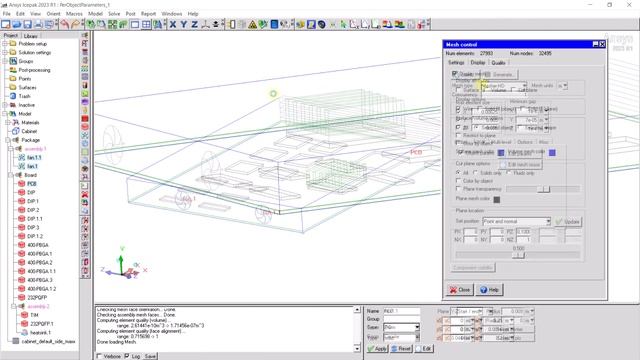Screen dimensions: 640x360
Task: Click the Name input field in edit panel
Action: tap(401, 311)
